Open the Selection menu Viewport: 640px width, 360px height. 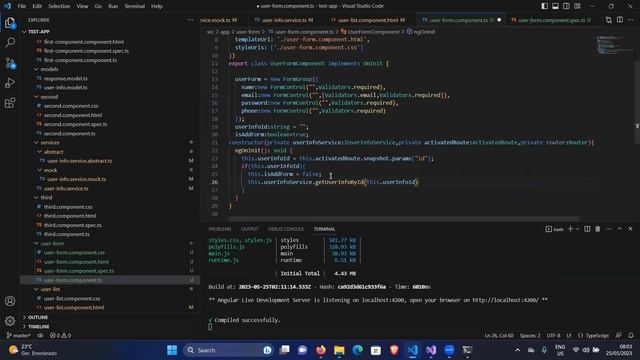coord(59,6)
